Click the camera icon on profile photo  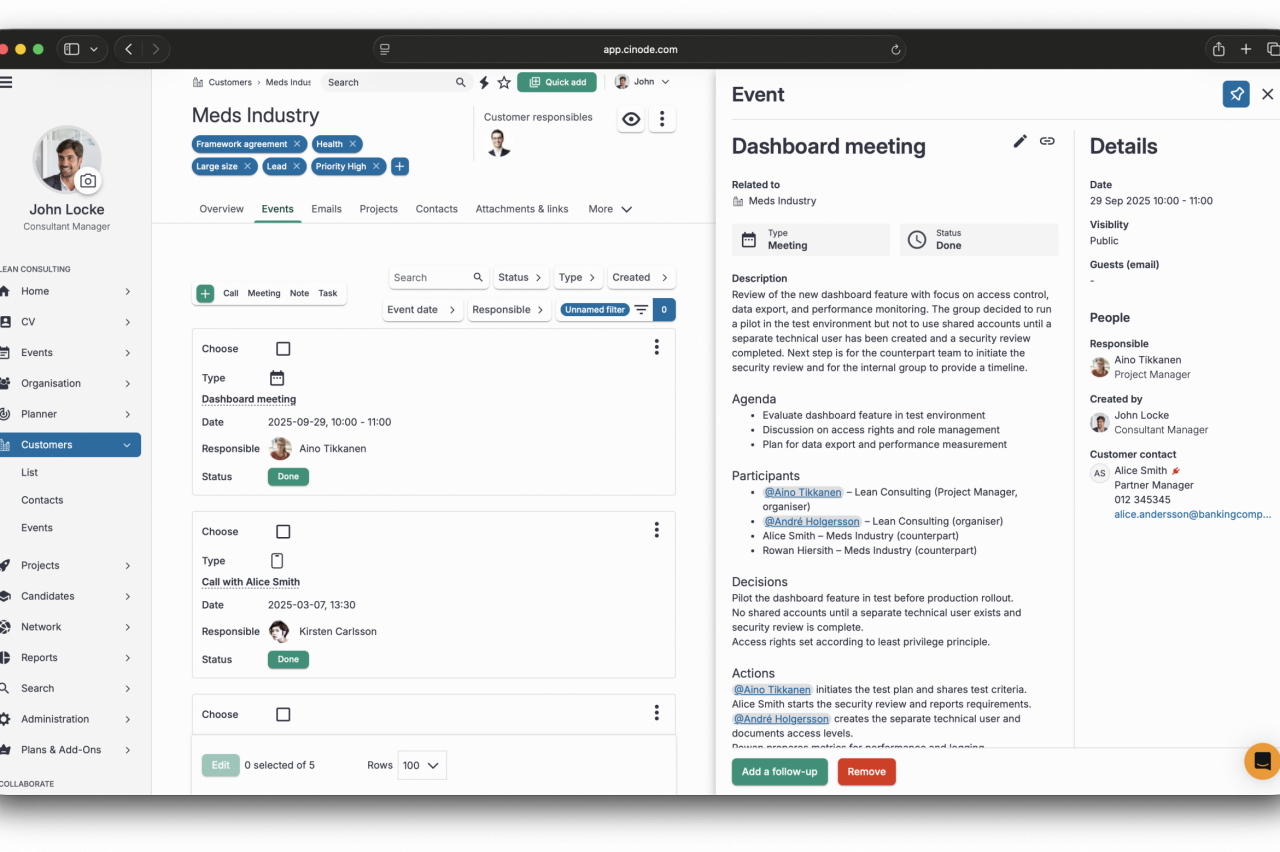tap(88, 180)
